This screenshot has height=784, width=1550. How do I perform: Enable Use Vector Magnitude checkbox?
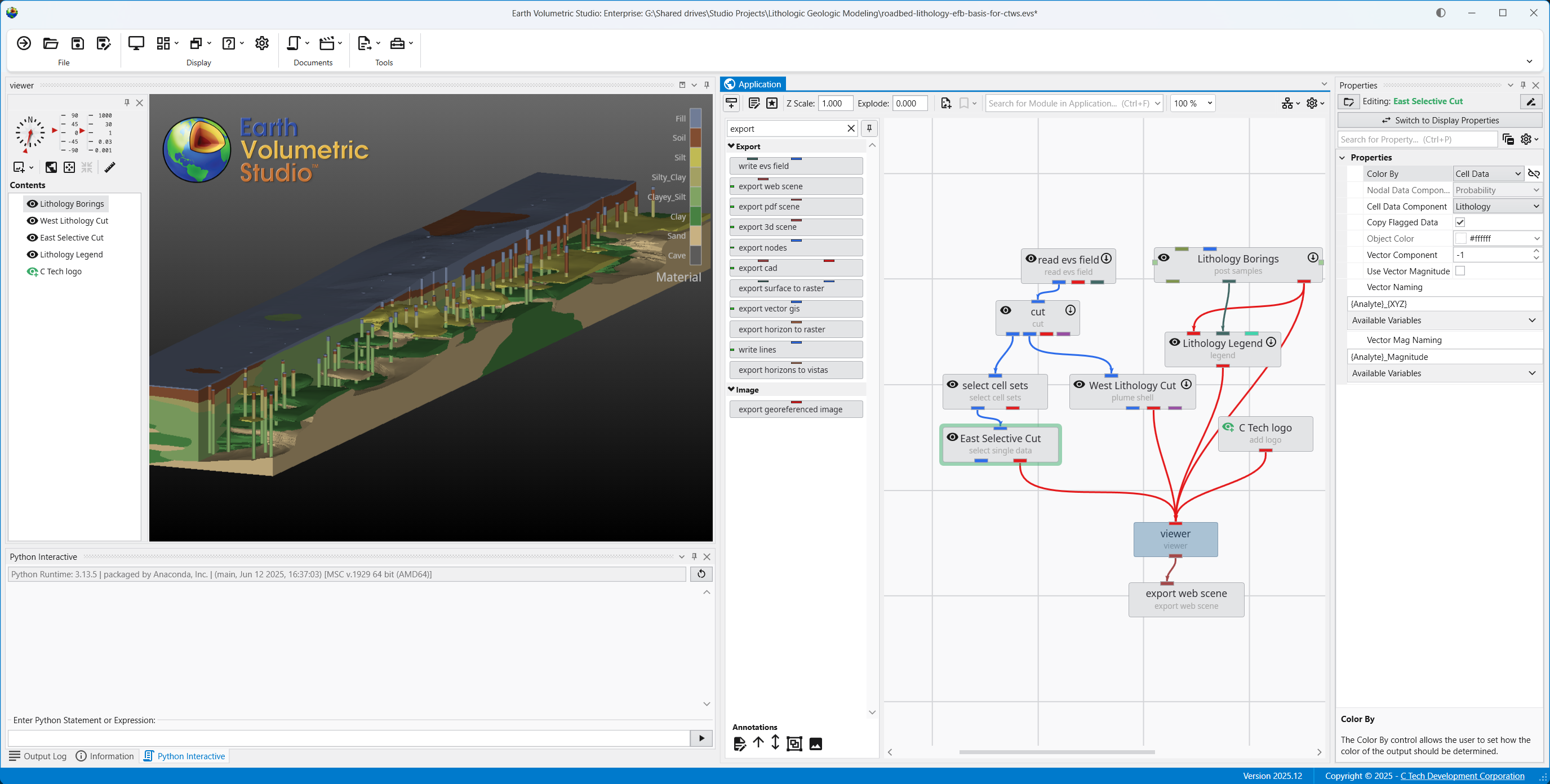[1460, 271]
